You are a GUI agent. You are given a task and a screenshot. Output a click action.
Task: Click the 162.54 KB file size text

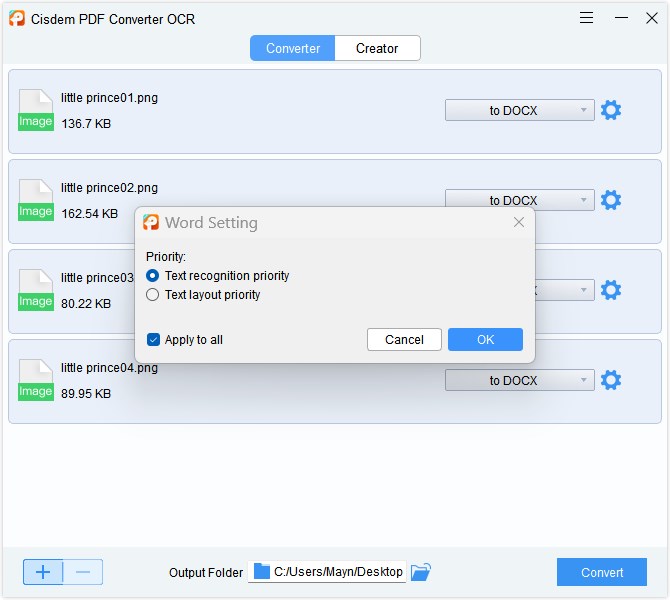pyautogui.click(x=89, y=214)
